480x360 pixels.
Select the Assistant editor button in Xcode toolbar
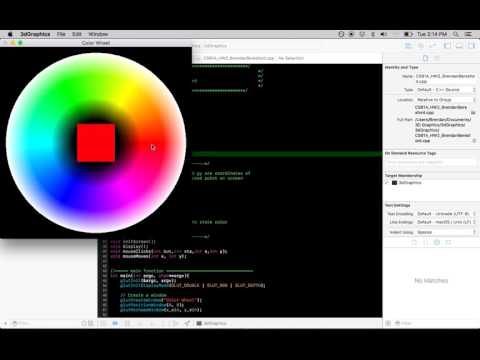tap(421, 46)
